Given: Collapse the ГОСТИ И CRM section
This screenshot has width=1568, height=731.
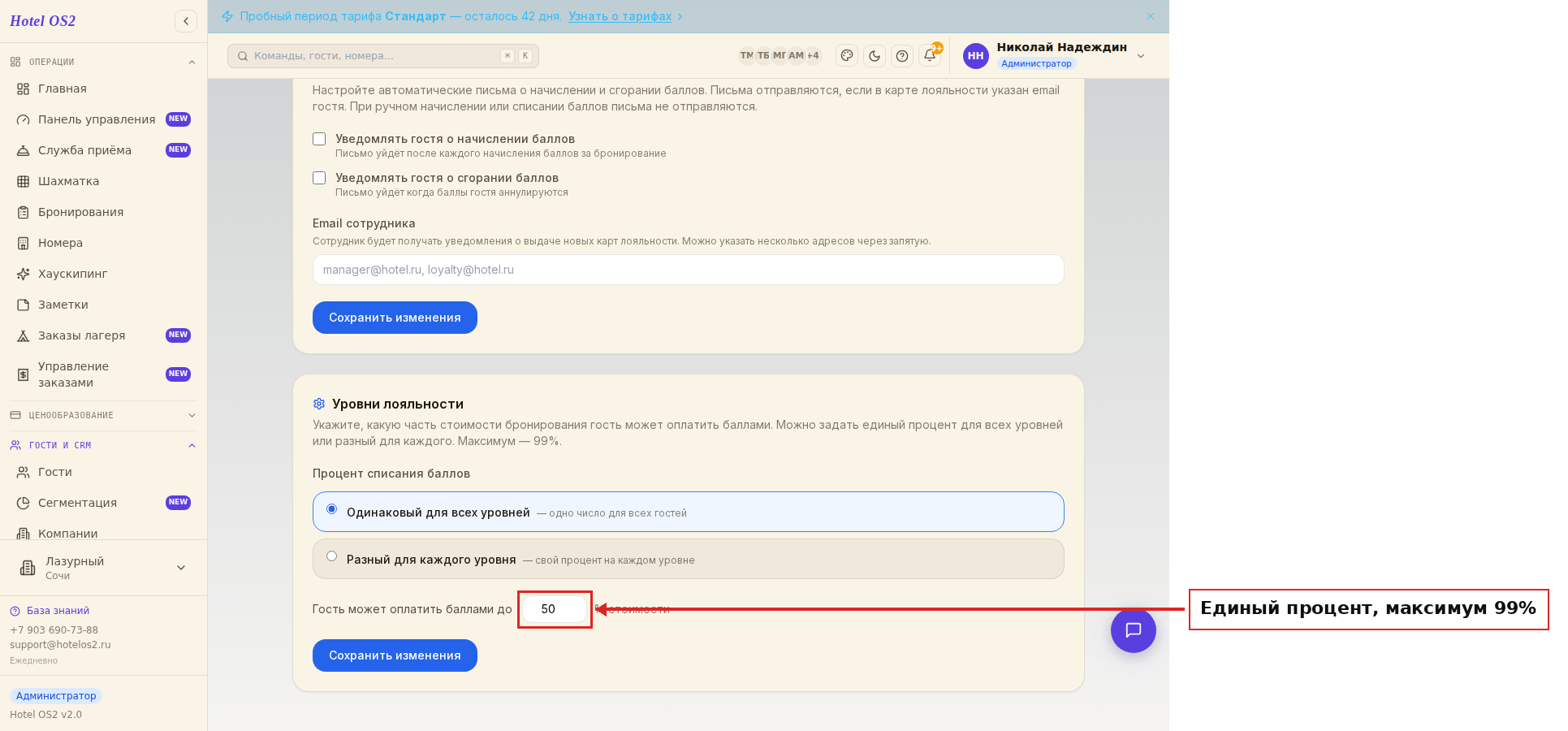Looking at the screenshot, I should (x=102, y=445).
